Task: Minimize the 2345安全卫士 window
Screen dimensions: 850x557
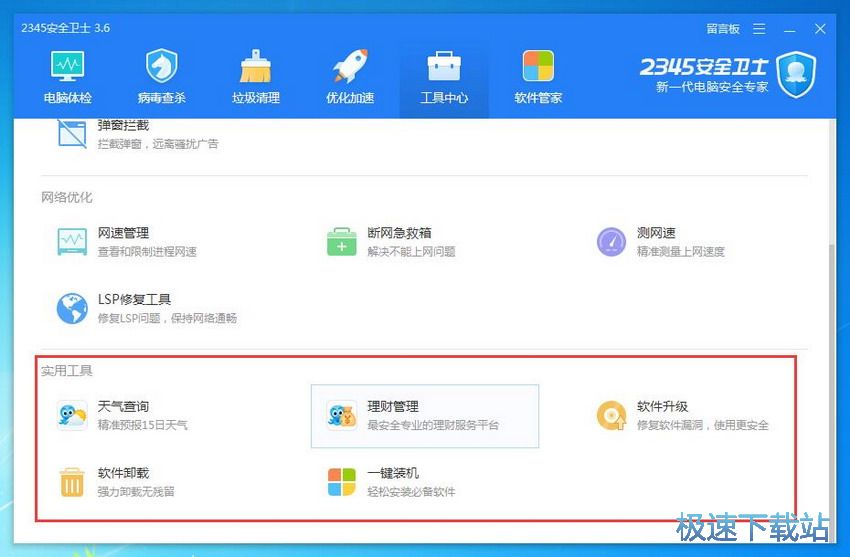Action: click(790, 30)
